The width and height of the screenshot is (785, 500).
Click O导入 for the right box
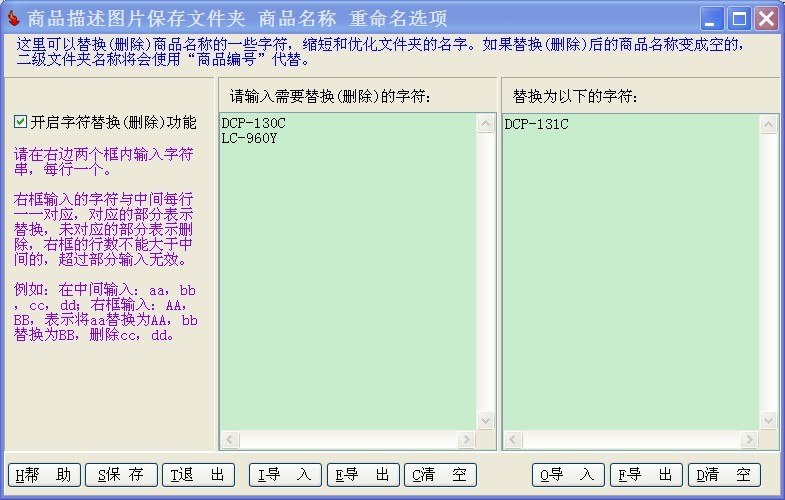pos(568,475)
